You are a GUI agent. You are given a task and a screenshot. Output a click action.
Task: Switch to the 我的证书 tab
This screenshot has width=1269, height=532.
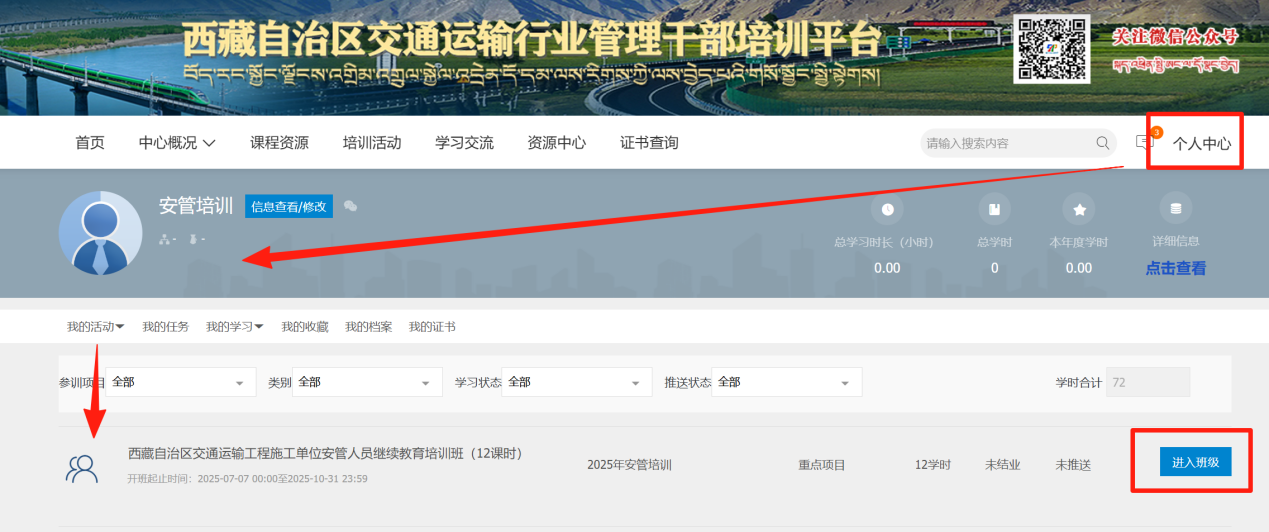point(432,327)
